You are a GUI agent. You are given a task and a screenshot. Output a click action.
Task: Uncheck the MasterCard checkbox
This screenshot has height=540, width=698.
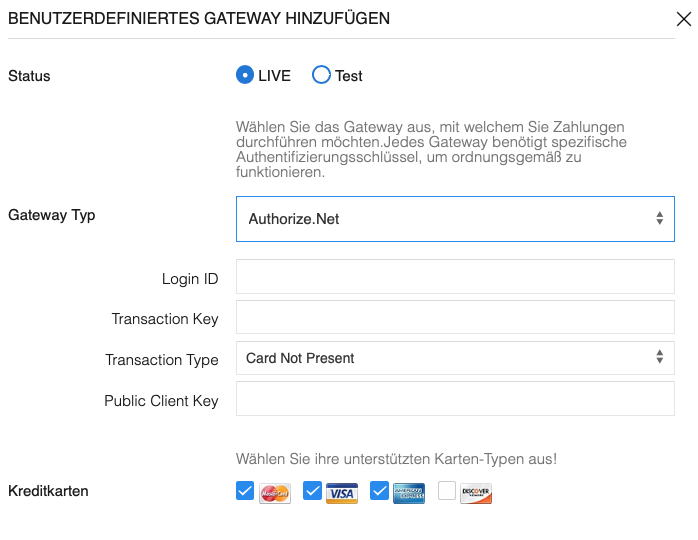click(x=245, y=491)
